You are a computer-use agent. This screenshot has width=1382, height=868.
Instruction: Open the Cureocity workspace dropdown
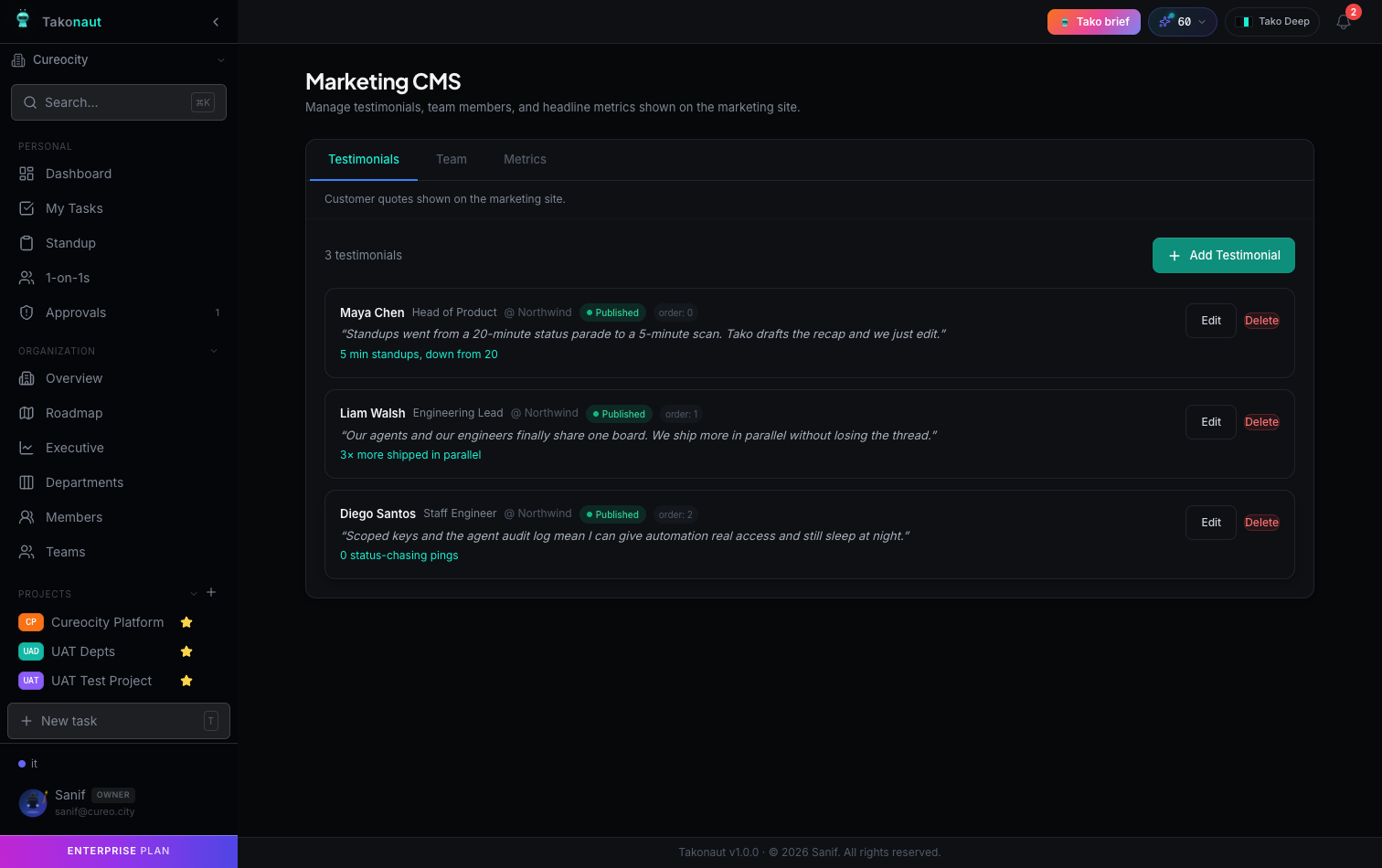coord(119,59)
